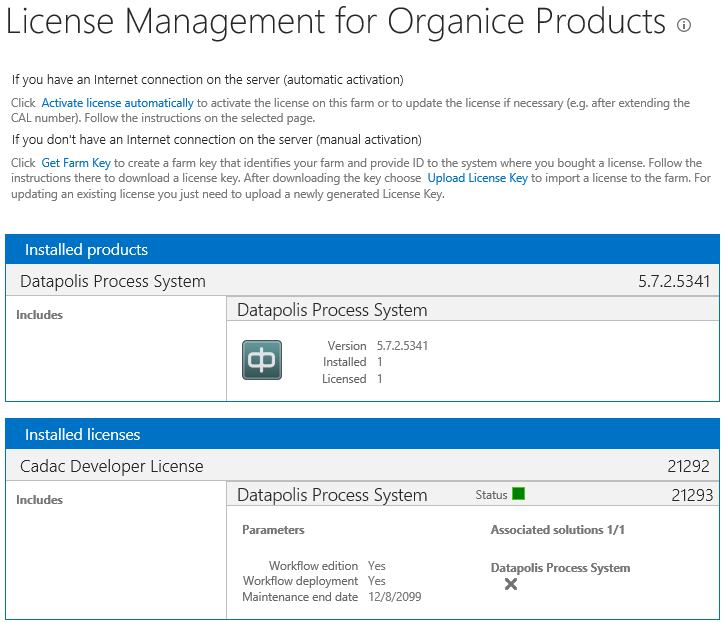Click version 5.7.2.5341 in the product header row

pyautogui.click(x=674, y=281)
